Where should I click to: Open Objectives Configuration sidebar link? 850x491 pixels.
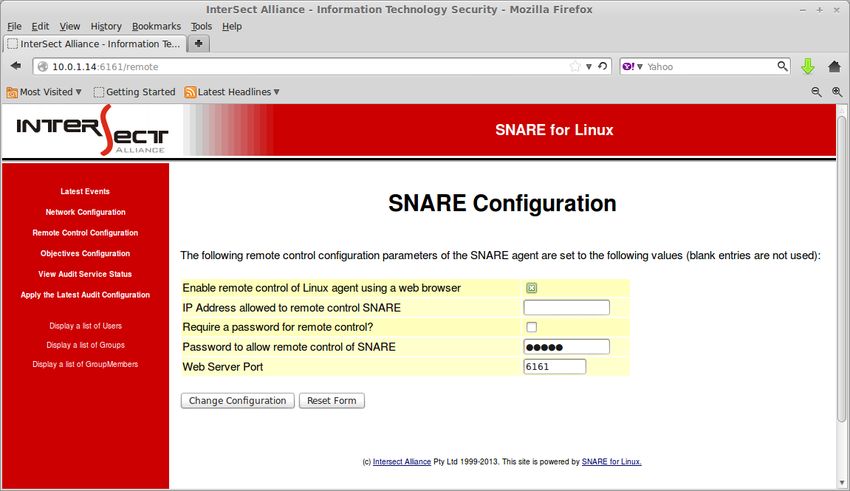click(85, 253)
